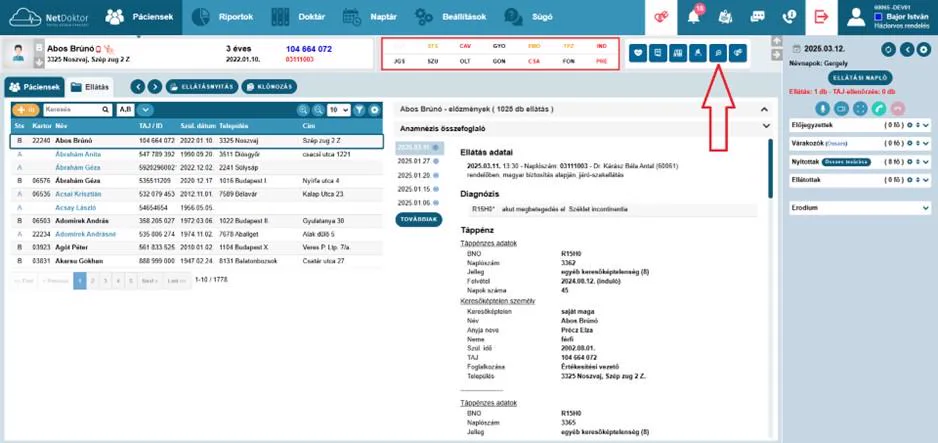The image size is (938, 443).
Task: Select the Ábrahám Anita row
Action: (x=197, y=154)
